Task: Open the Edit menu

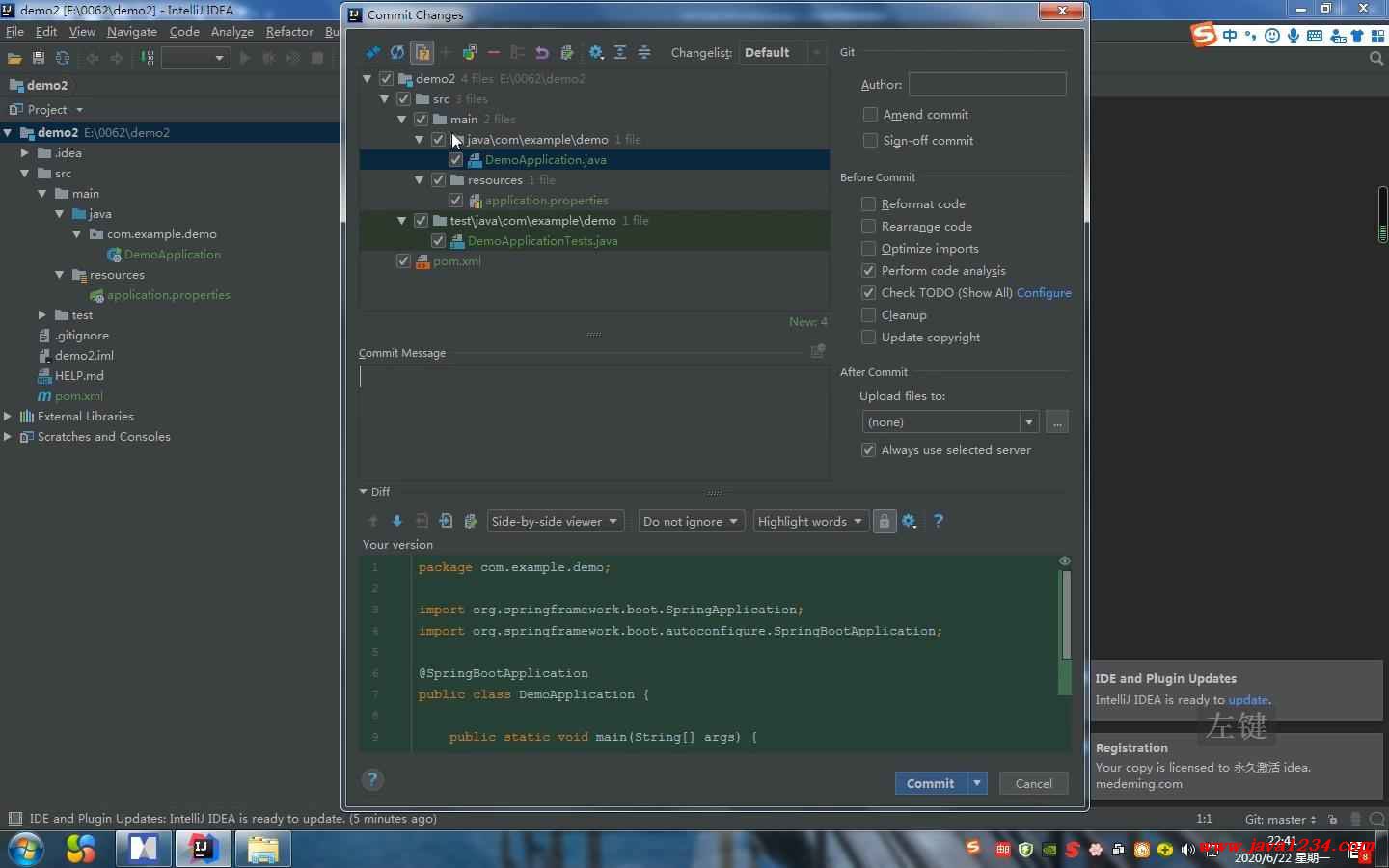Action: click(46, 31)
